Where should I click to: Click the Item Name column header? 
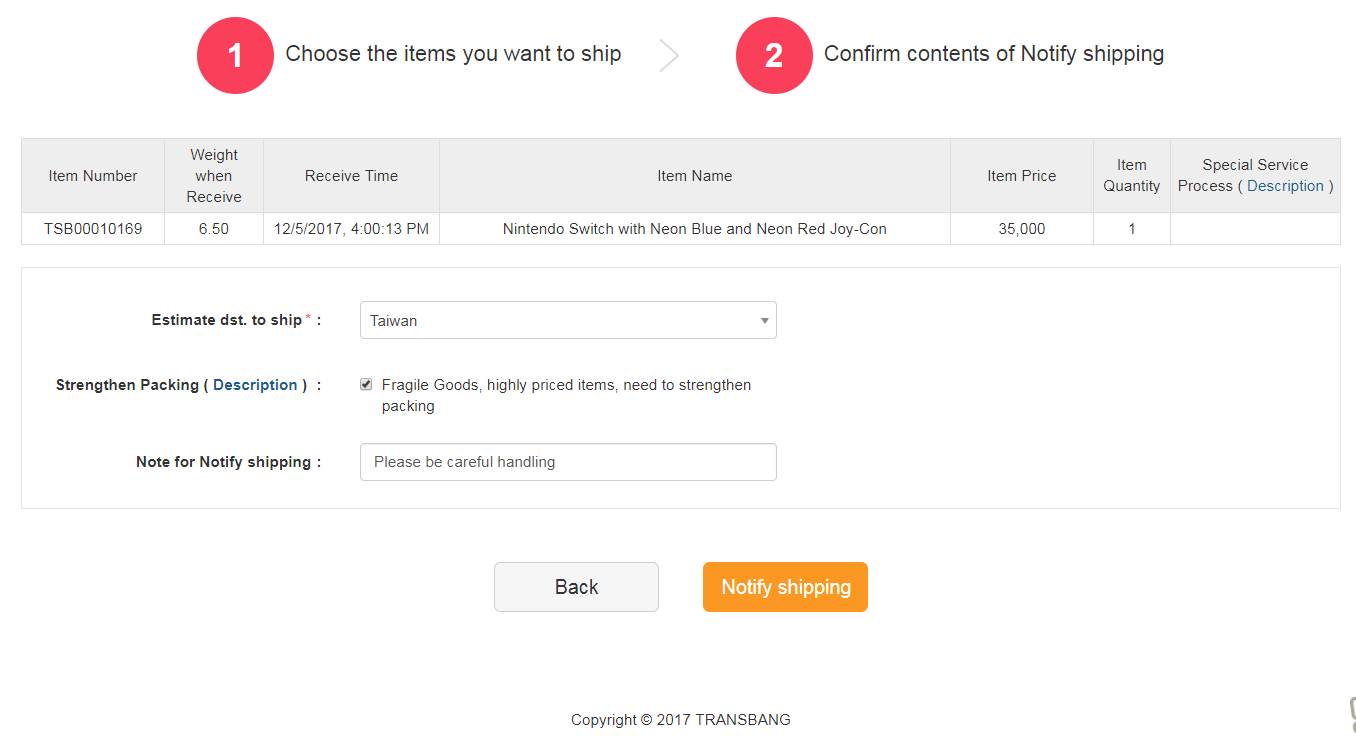coord(694,176)
